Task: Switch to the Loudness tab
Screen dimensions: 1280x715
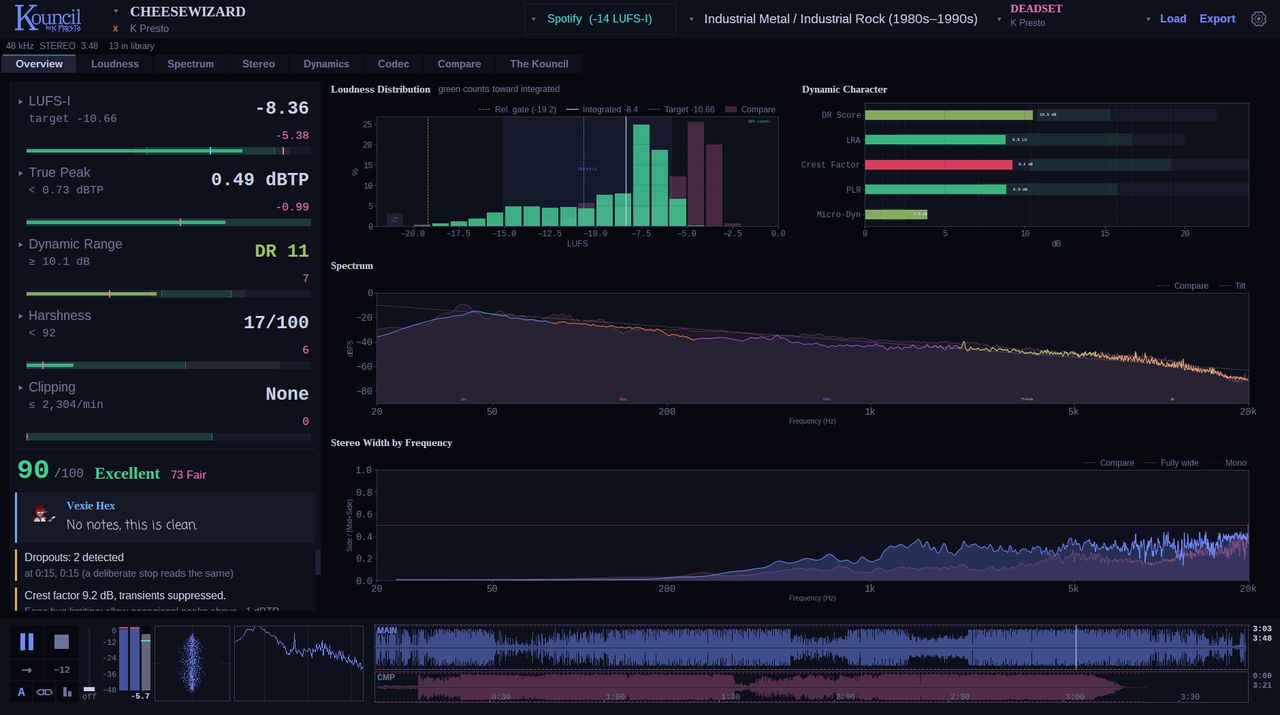Action: coord(115,64)
